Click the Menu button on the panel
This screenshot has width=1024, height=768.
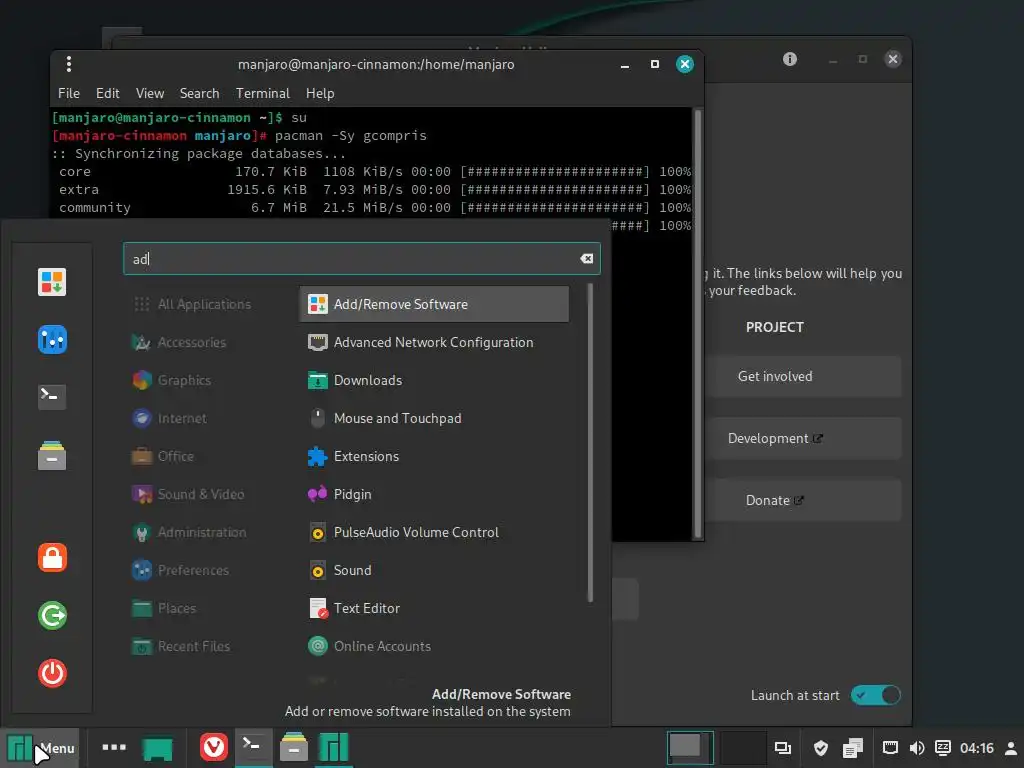coord(40,748)
